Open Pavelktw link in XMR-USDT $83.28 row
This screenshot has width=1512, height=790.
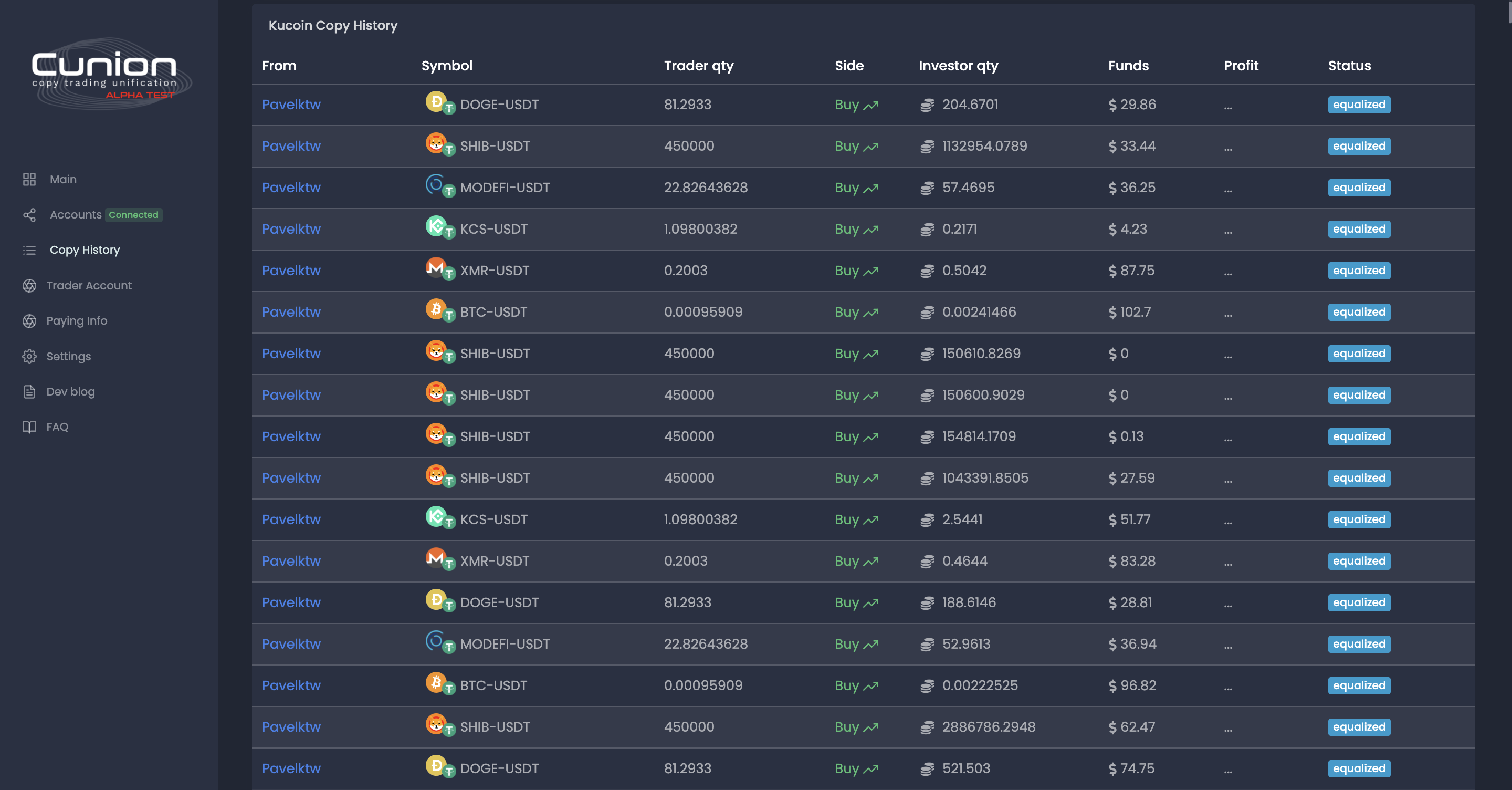pos(291,561)
